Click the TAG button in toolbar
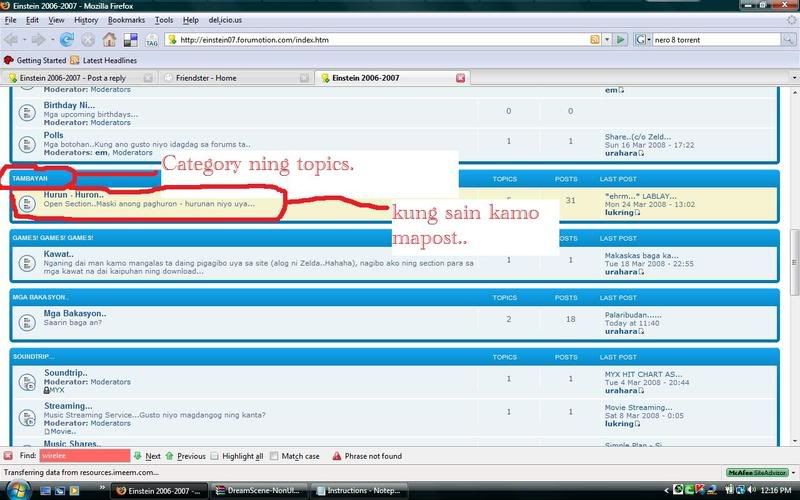Screen dimensions: 800x500 pyautogui.click(x=152, y=40)
